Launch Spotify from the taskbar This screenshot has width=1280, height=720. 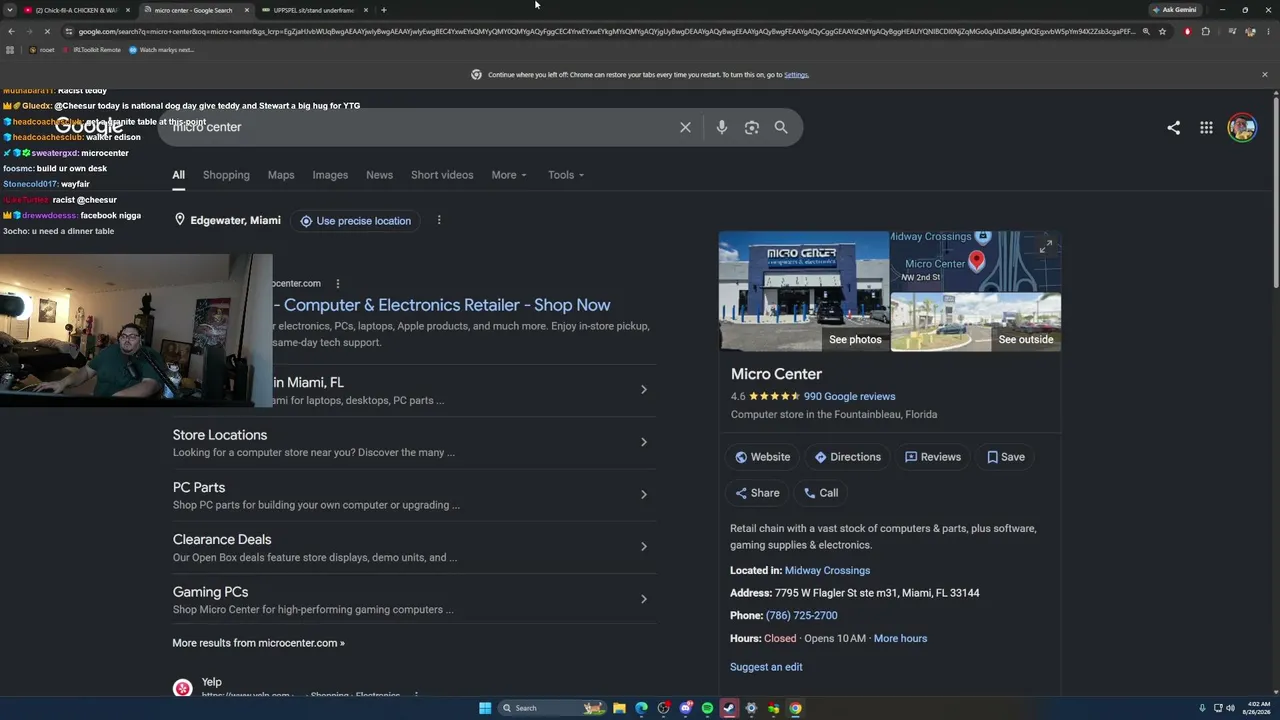707,708
